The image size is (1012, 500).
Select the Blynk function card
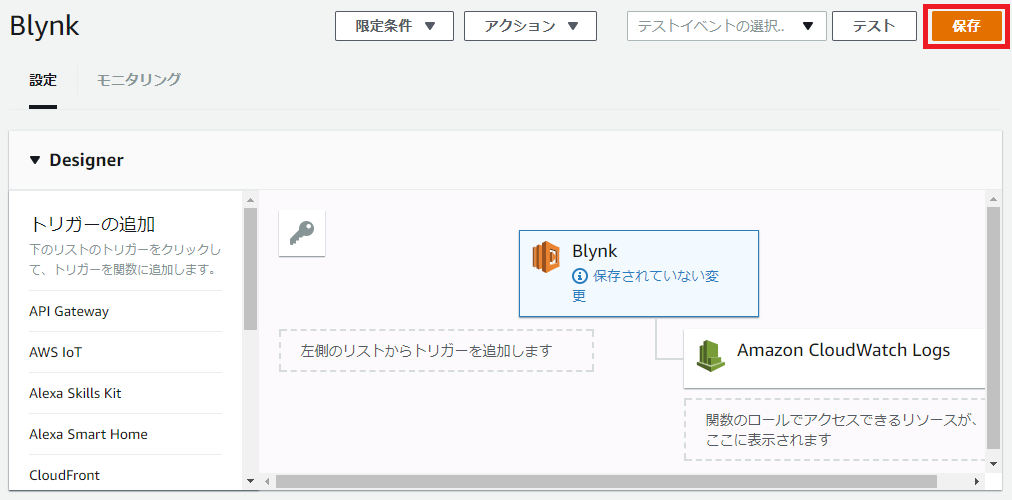coord(639,274)
